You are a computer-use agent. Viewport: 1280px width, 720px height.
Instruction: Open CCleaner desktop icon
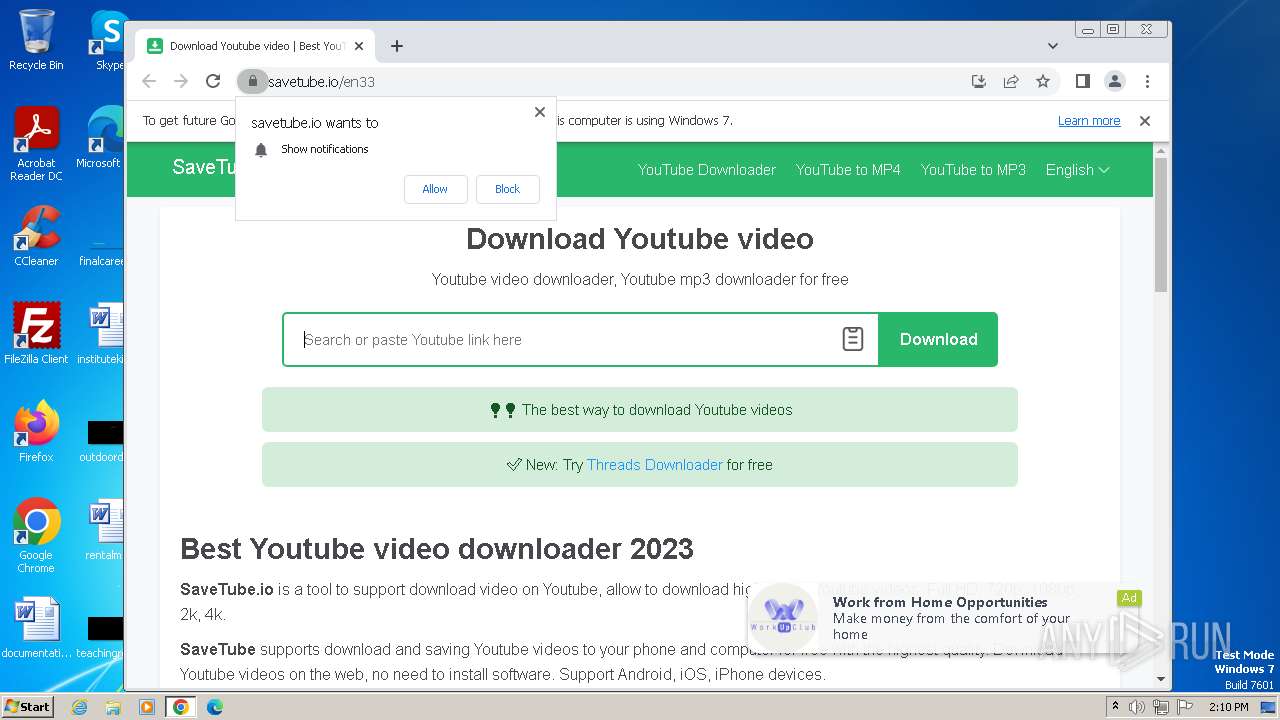click(36, 236)
